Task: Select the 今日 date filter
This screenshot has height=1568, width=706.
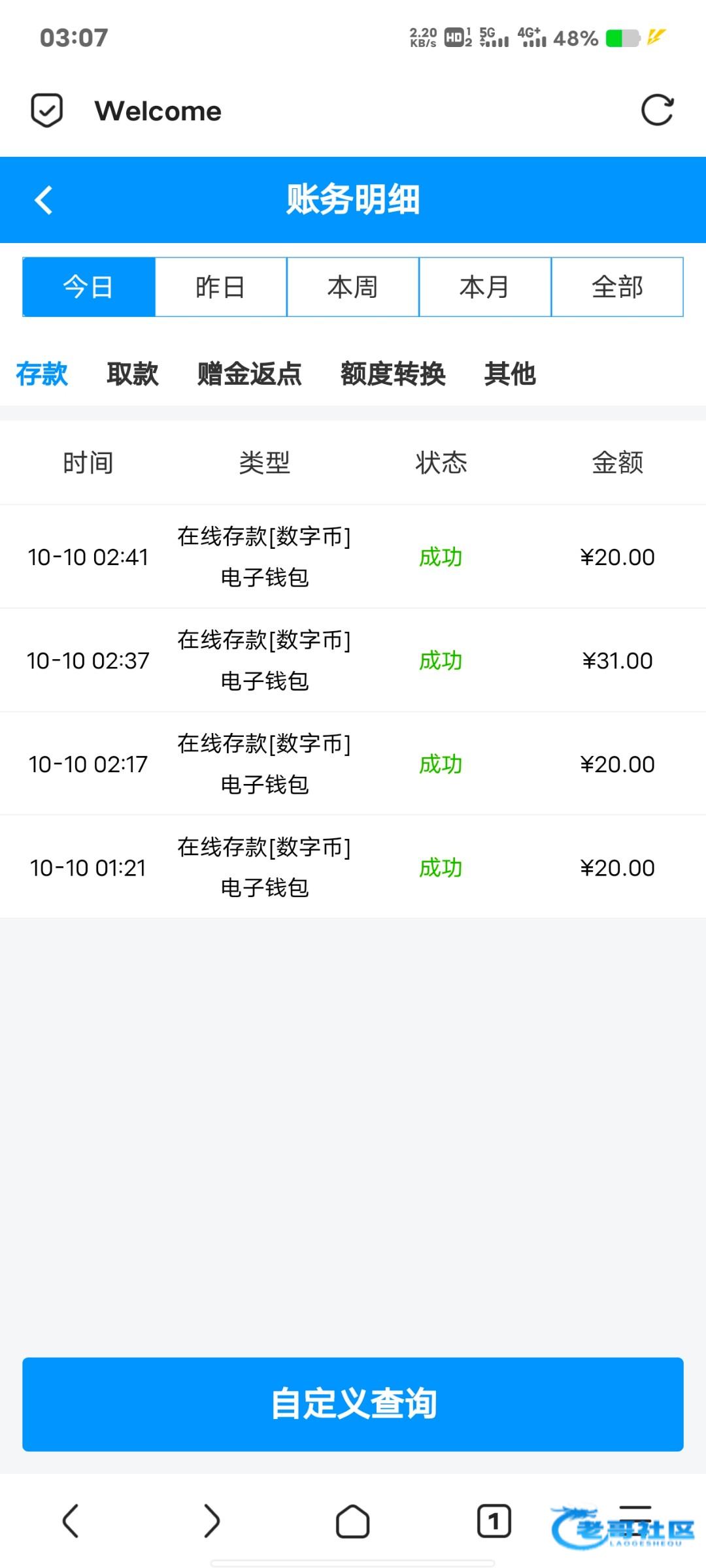Action: tap(89, 287)
